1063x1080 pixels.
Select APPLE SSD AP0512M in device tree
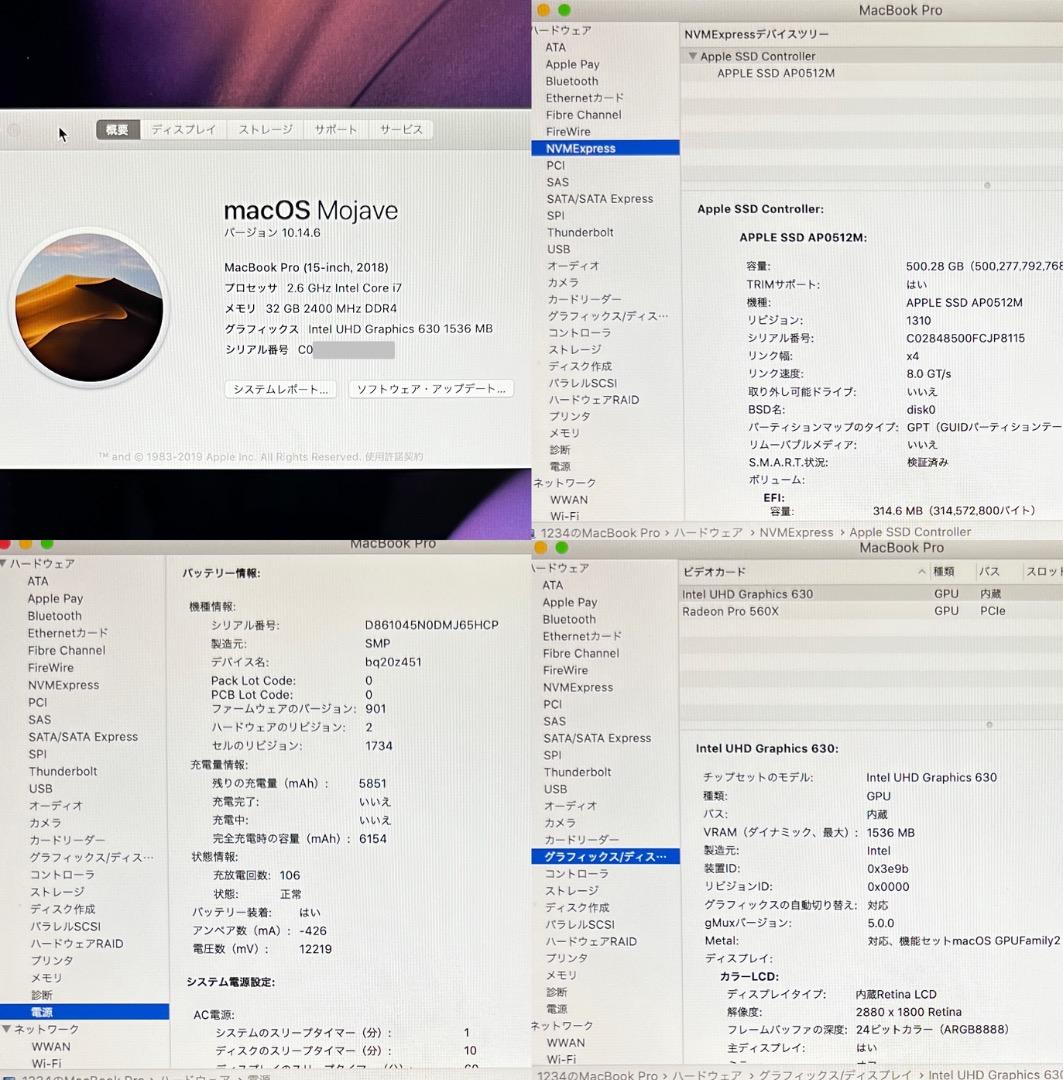point(776,73)
